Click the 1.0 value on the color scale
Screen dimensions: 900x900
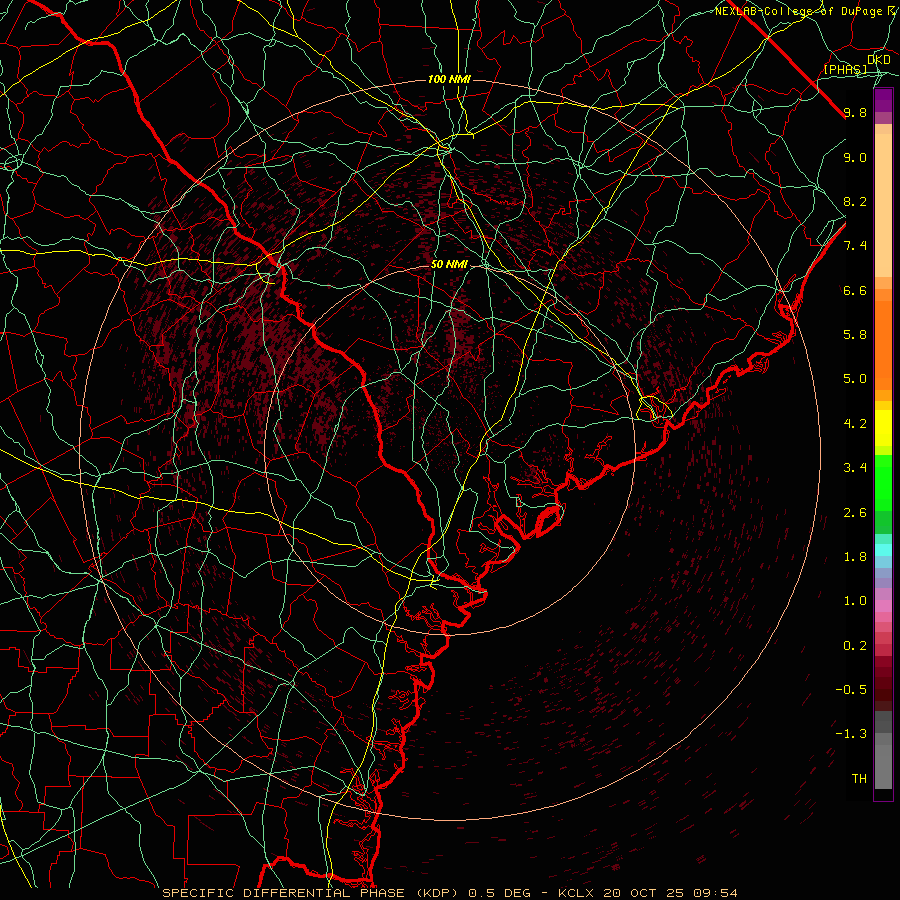pyautogui.click(x=855, y=601)
